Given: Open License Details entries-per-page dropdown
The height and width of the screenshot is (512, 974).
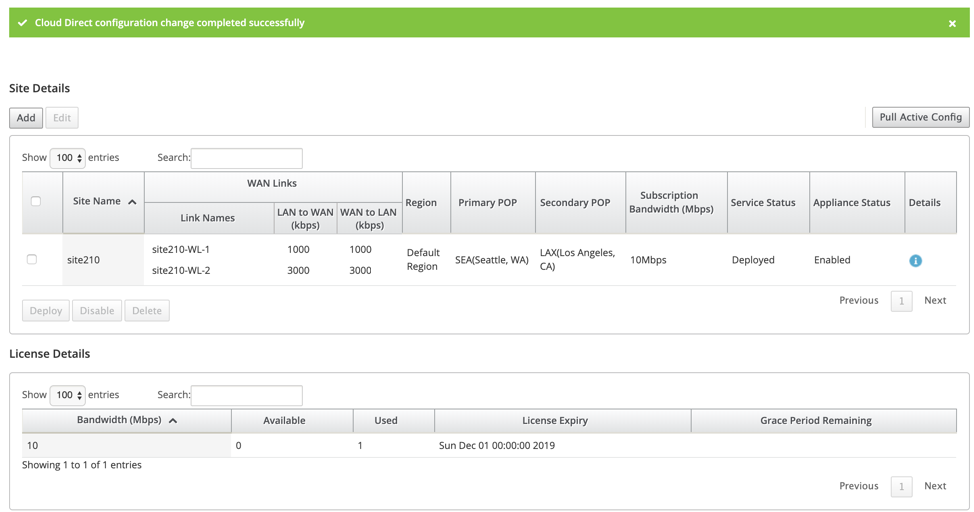Looking at the screenshot, I should (x=67, y=395).
